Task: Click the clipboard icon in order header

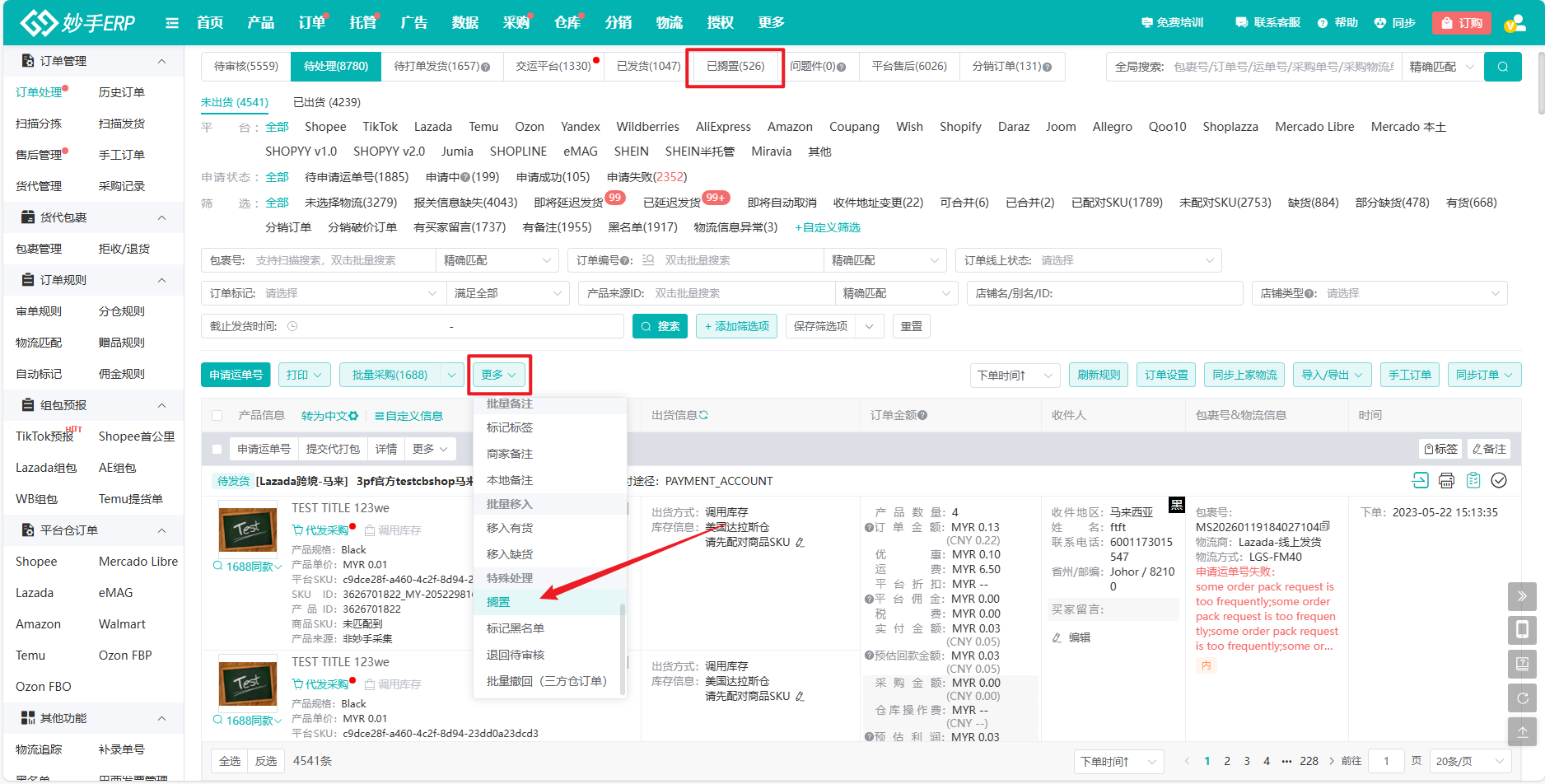Action: 1473,480
